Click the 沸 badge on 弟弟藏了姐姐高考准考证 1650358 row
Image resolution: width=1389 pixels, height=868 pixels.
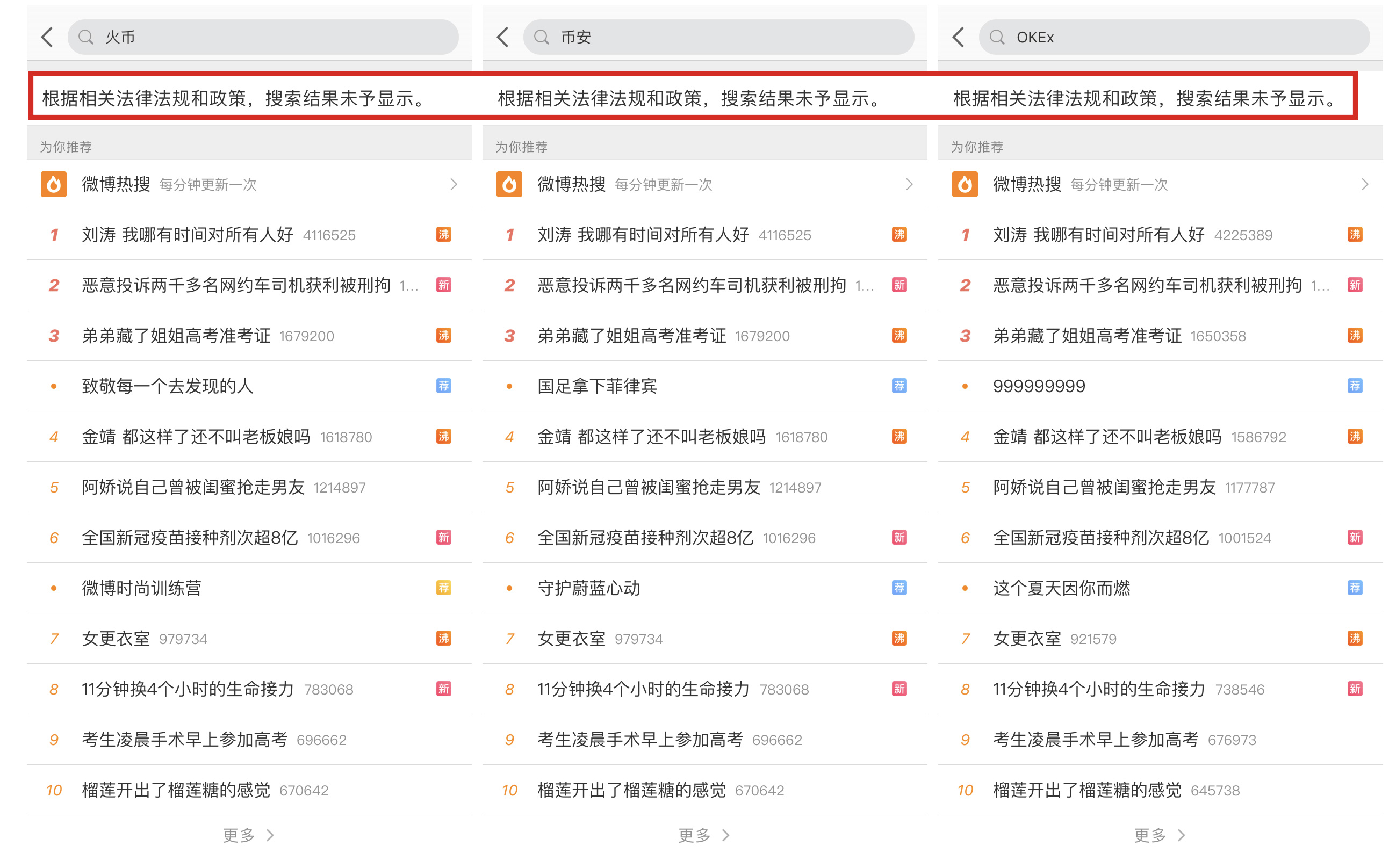1354,335
